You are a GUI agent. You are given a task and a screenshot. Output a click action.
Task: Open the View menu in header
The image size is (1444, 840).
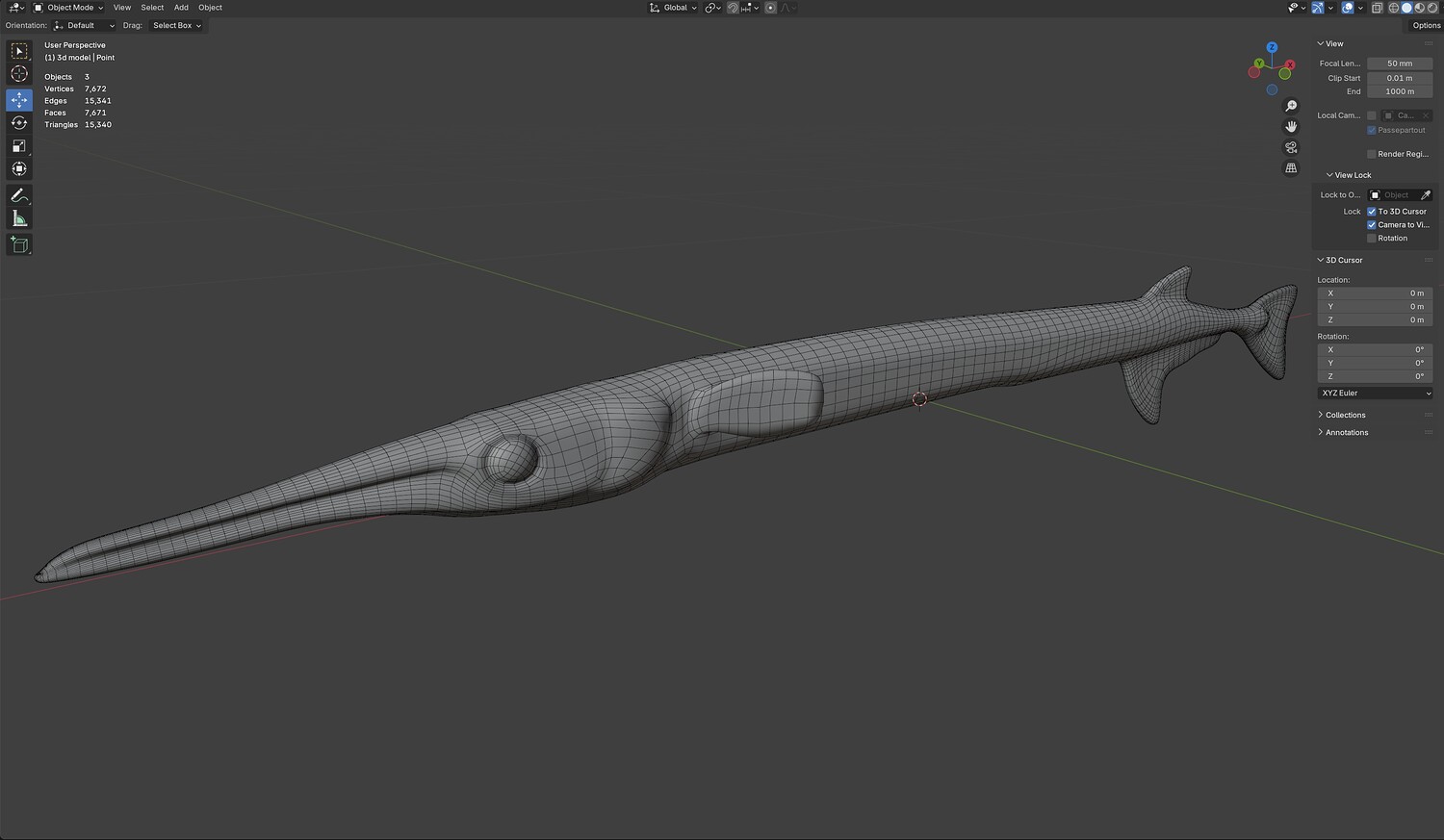click(x=122, y=8)
